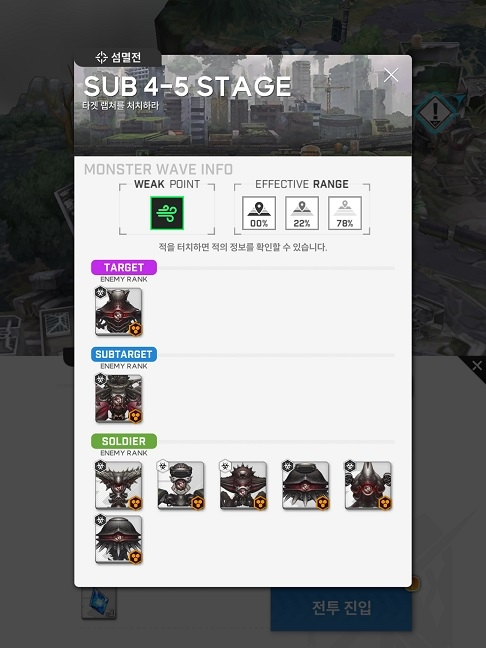Select the 섬멸전 mode tab
486x648 pixels.
(118, 57)
